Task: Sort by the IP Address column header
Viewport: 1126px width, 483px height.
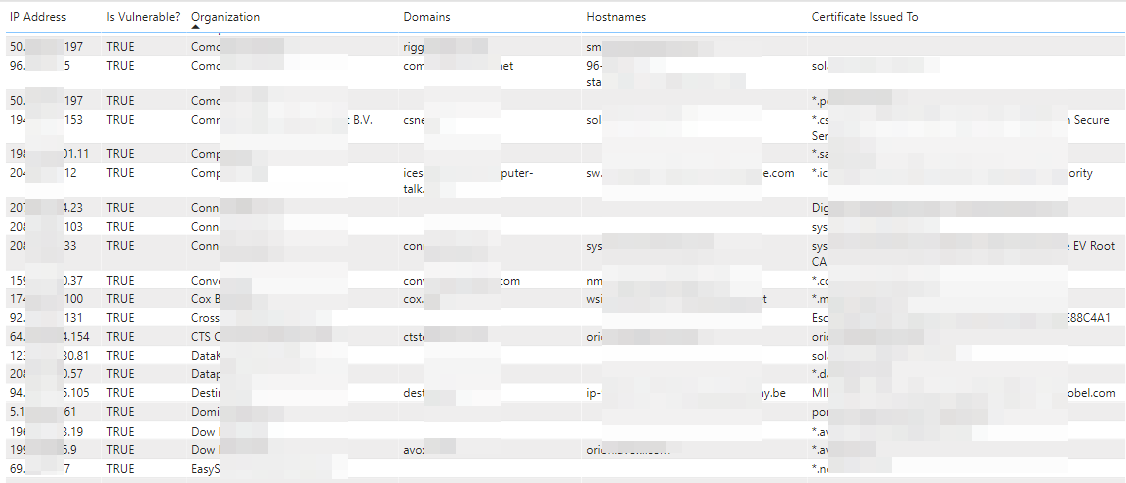Action: point(37,17)
